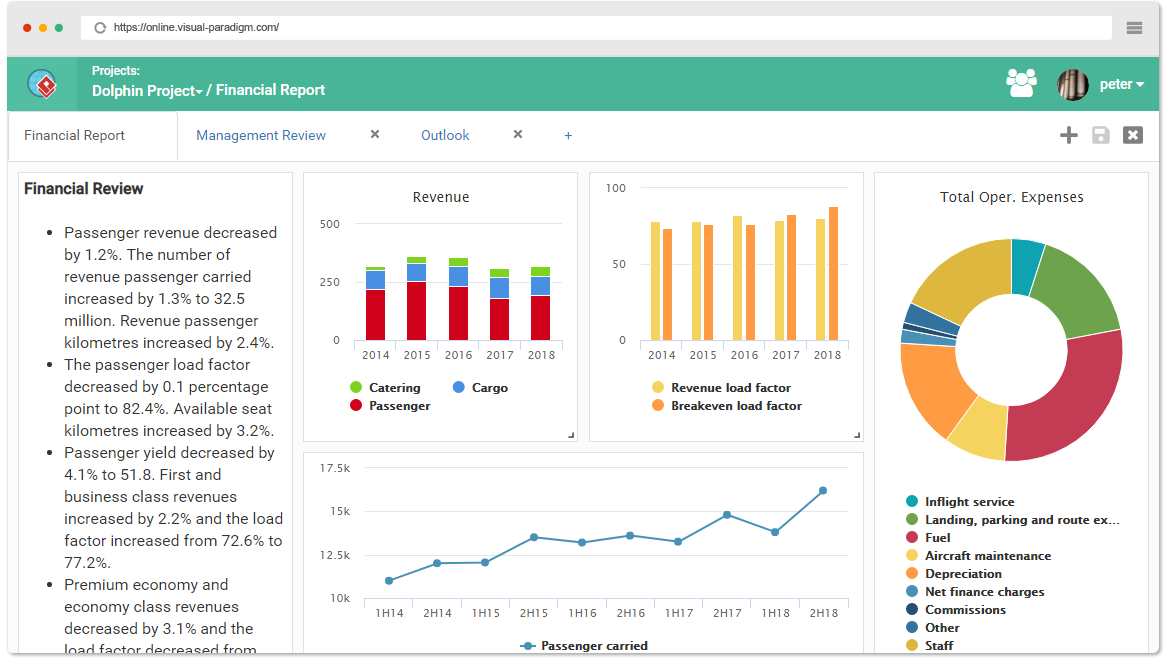Switch to the Management Review tab
Screen dimensions: 1170x665
[x=261, y=135]
